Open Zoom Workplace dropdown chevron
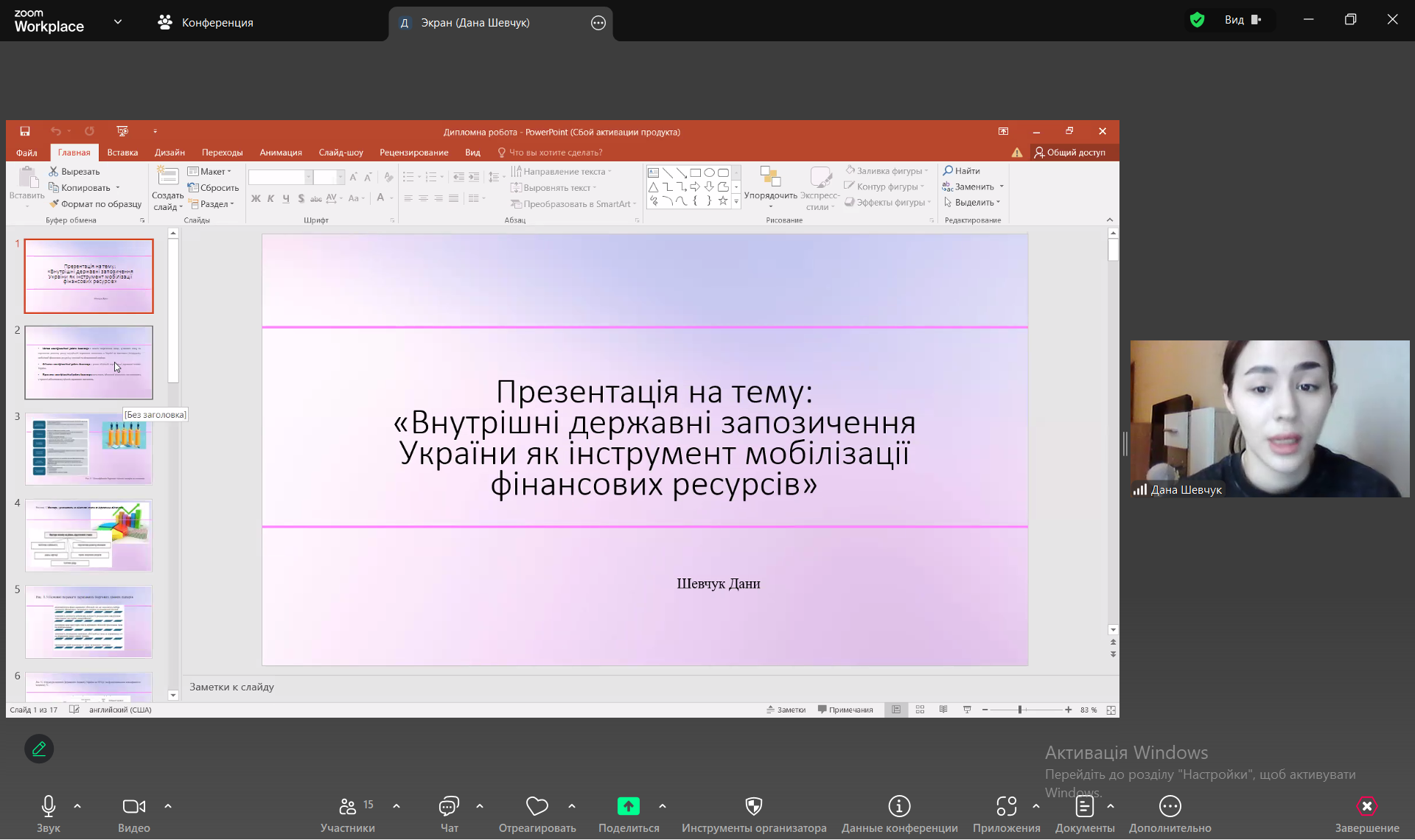Viewport: 1415px width, 840px height. click(118, 22)
